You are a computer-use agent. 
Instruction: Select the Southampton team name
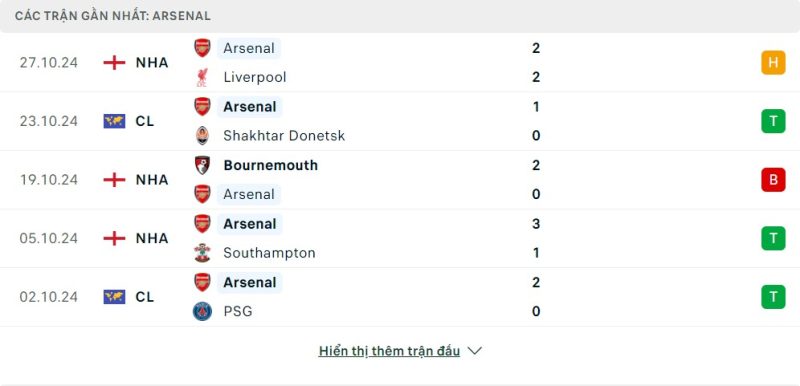pos(269,253)
